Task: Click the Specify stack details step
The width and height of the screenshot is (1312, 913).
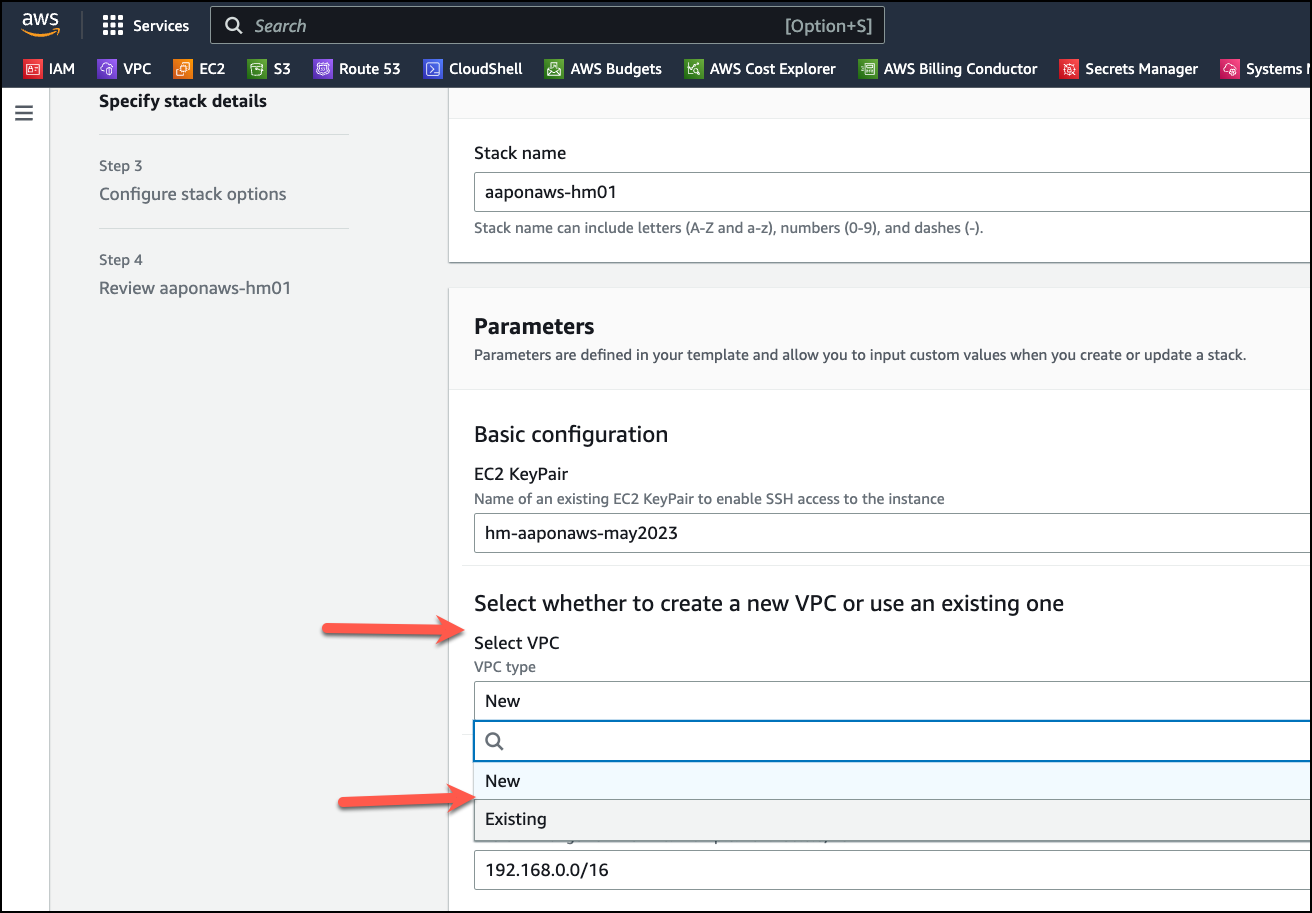Action: (x=183, y=101)
